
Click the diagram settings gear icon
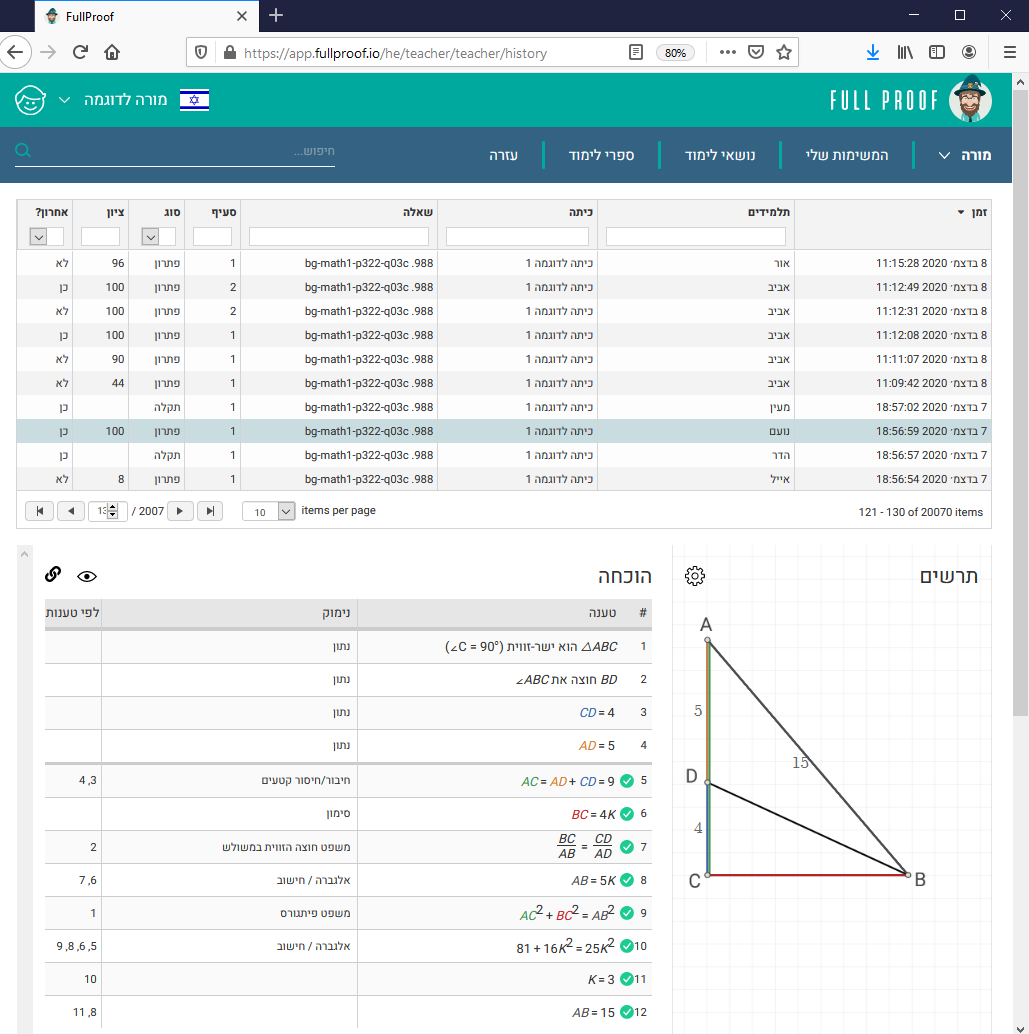pos(695,576)
